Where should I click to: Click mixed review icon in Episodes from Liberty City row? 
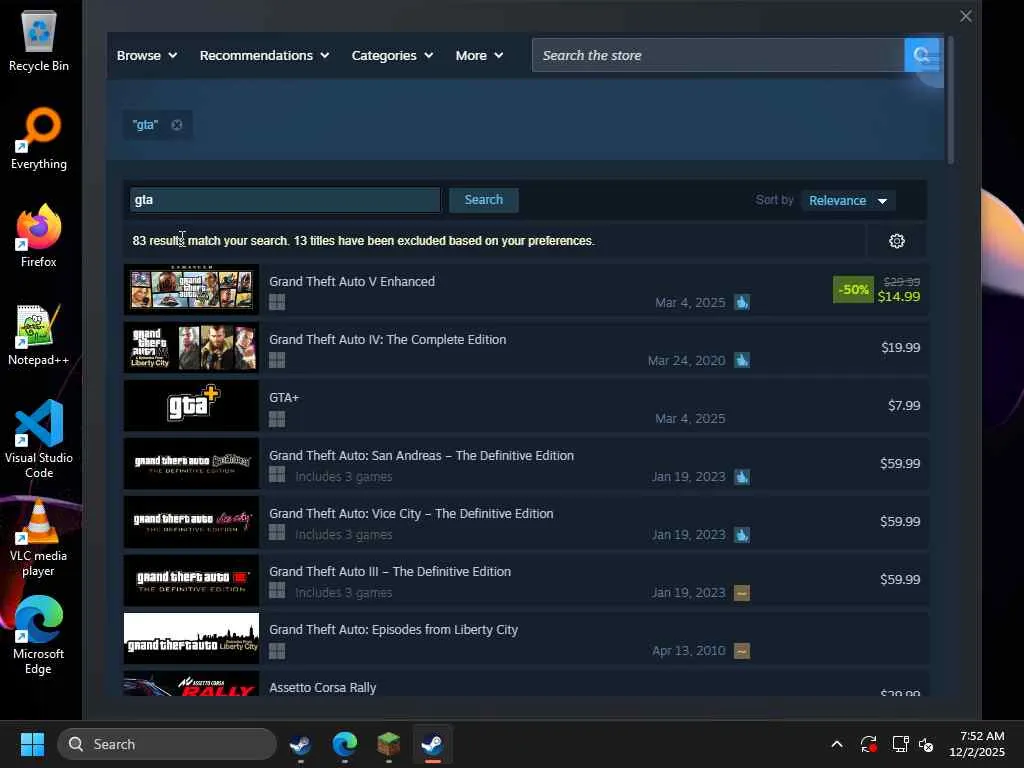click(742, 650)
